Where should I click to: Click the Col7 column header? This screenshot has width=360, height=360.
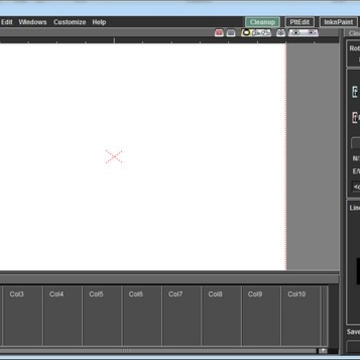click(175, 294)
